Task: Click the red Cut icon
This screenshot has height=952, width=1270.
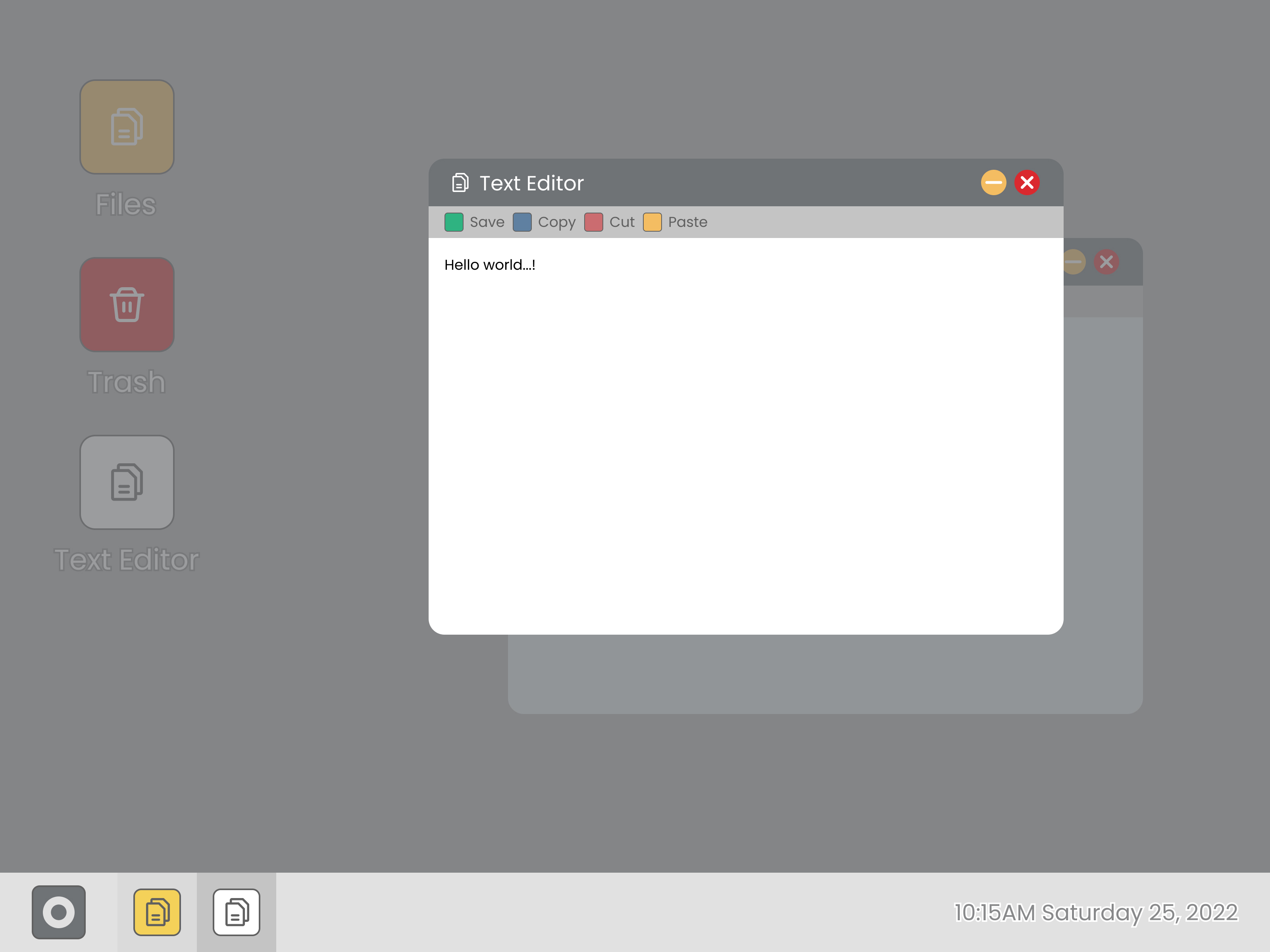Action: coord(593,222)
